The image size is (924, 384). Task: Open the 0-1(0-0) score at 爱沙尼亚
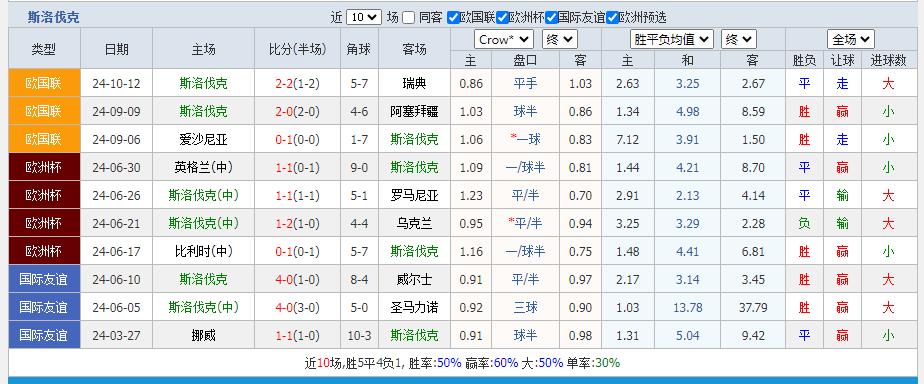coord(298,140)
